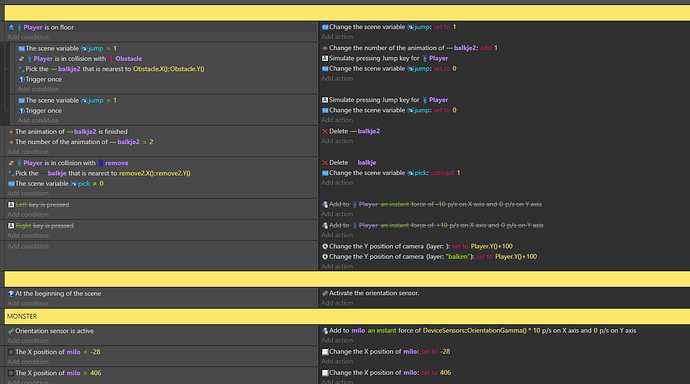The width and height of the screenshot is (690, 384).
Task: Click "Add condition" under "Player is on floor"
Action: pyautogui.click(x=28, y=37)
